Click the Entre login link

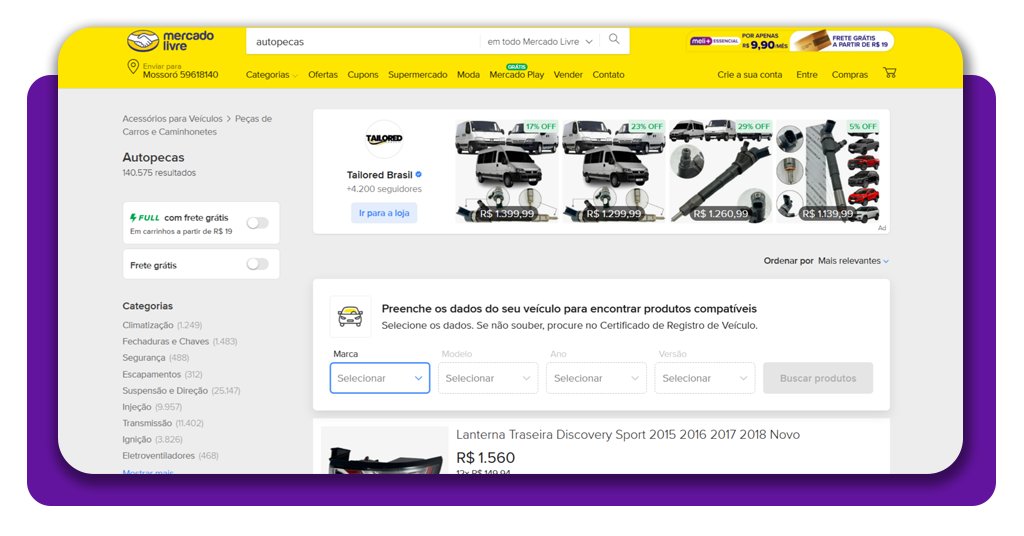tap(807, 75)
